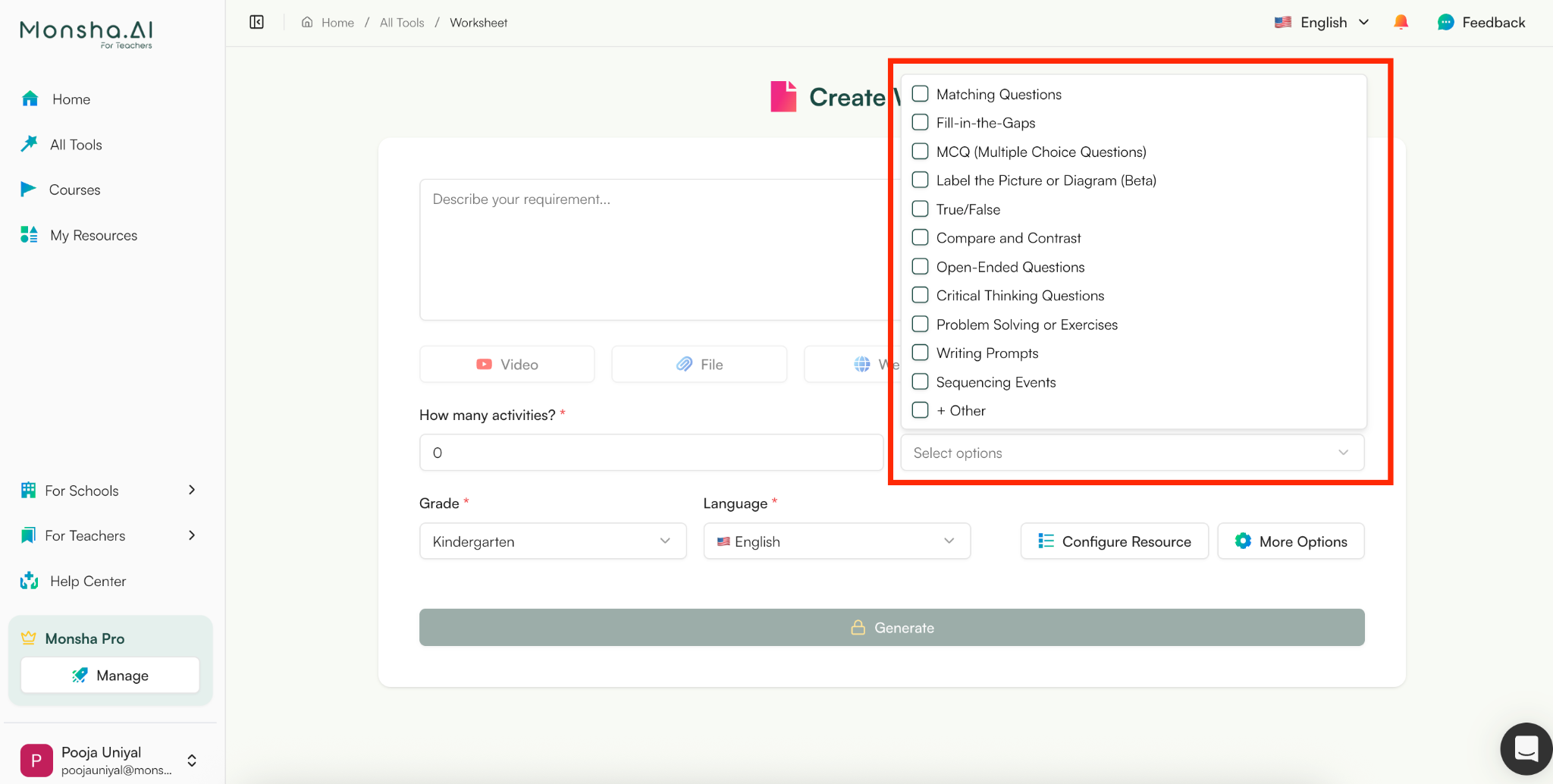Check Critical Thinking Questions

point(920,295)
